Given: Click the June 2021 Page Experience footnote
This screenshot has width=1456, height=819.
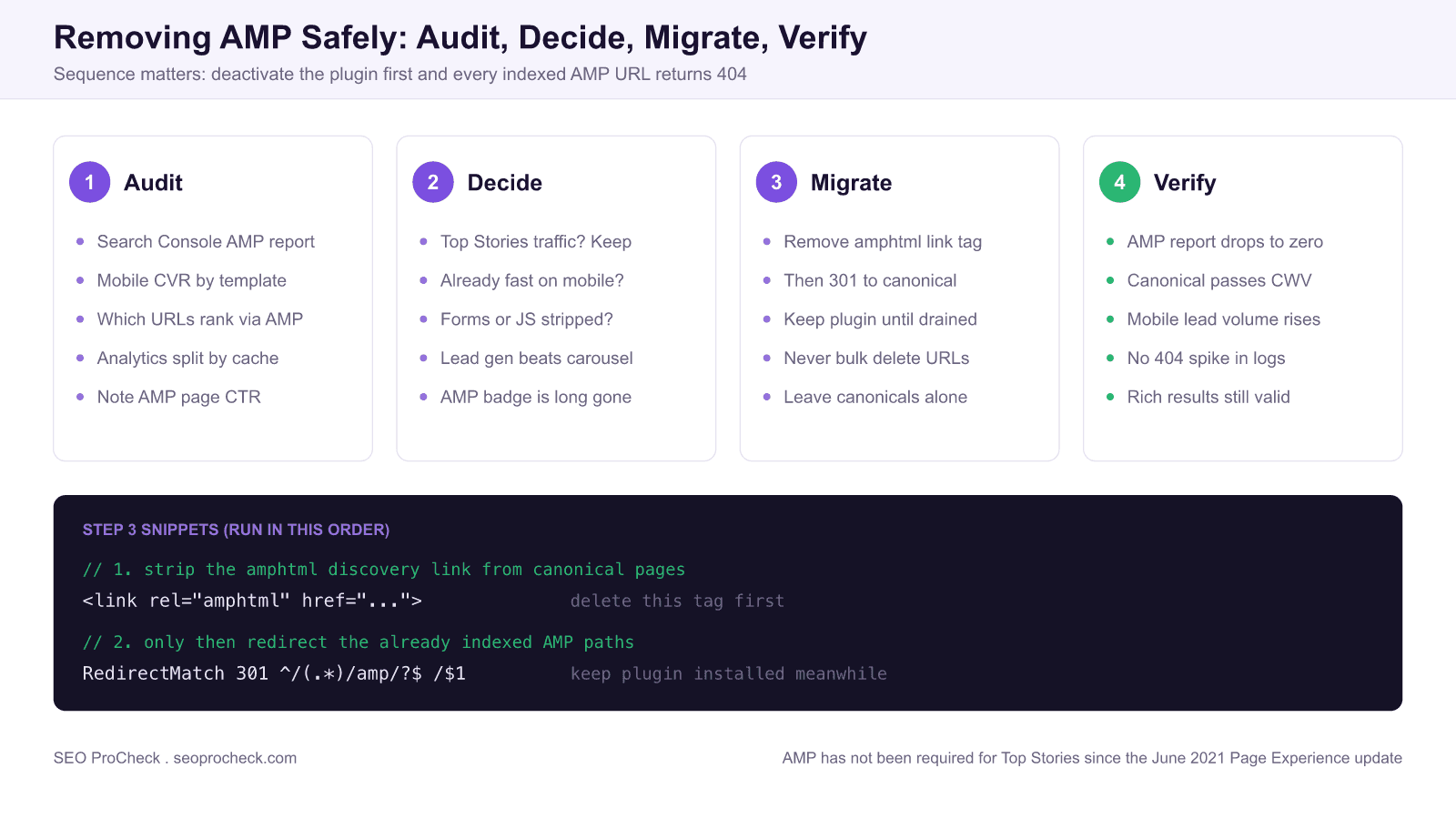Looking at the screenshot, I should (x=1092, y=758).
